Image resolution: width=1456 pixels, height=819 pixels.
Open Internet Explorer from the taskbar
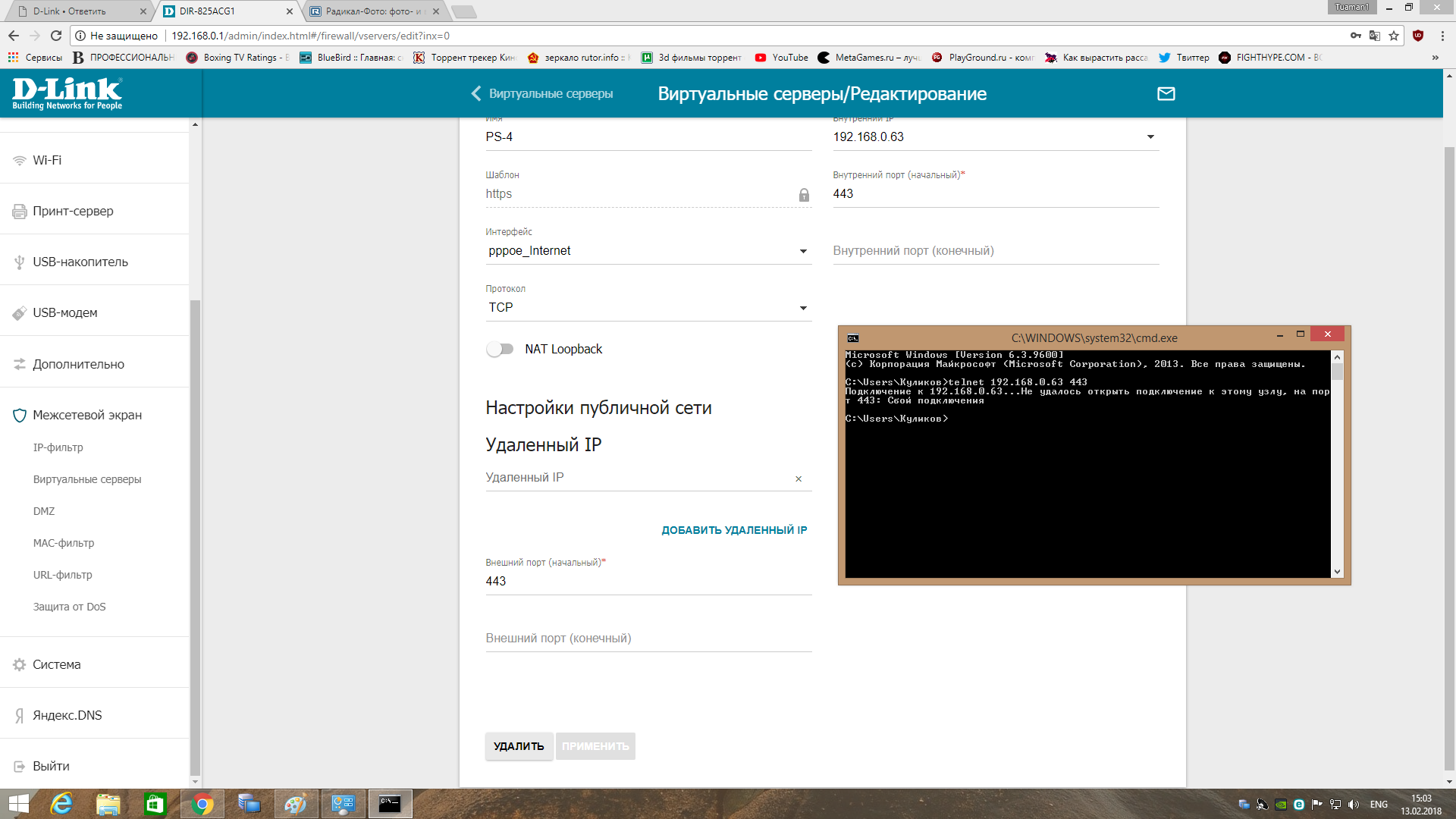[61, 804]
